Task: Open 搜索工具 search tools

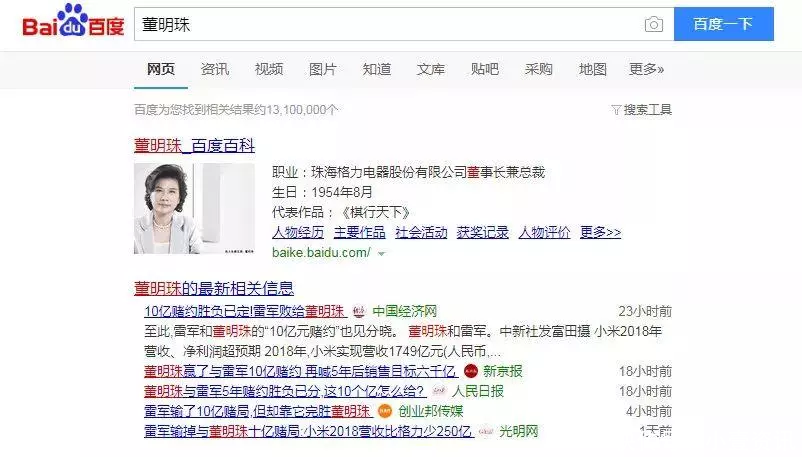Action: pos(648,110)
